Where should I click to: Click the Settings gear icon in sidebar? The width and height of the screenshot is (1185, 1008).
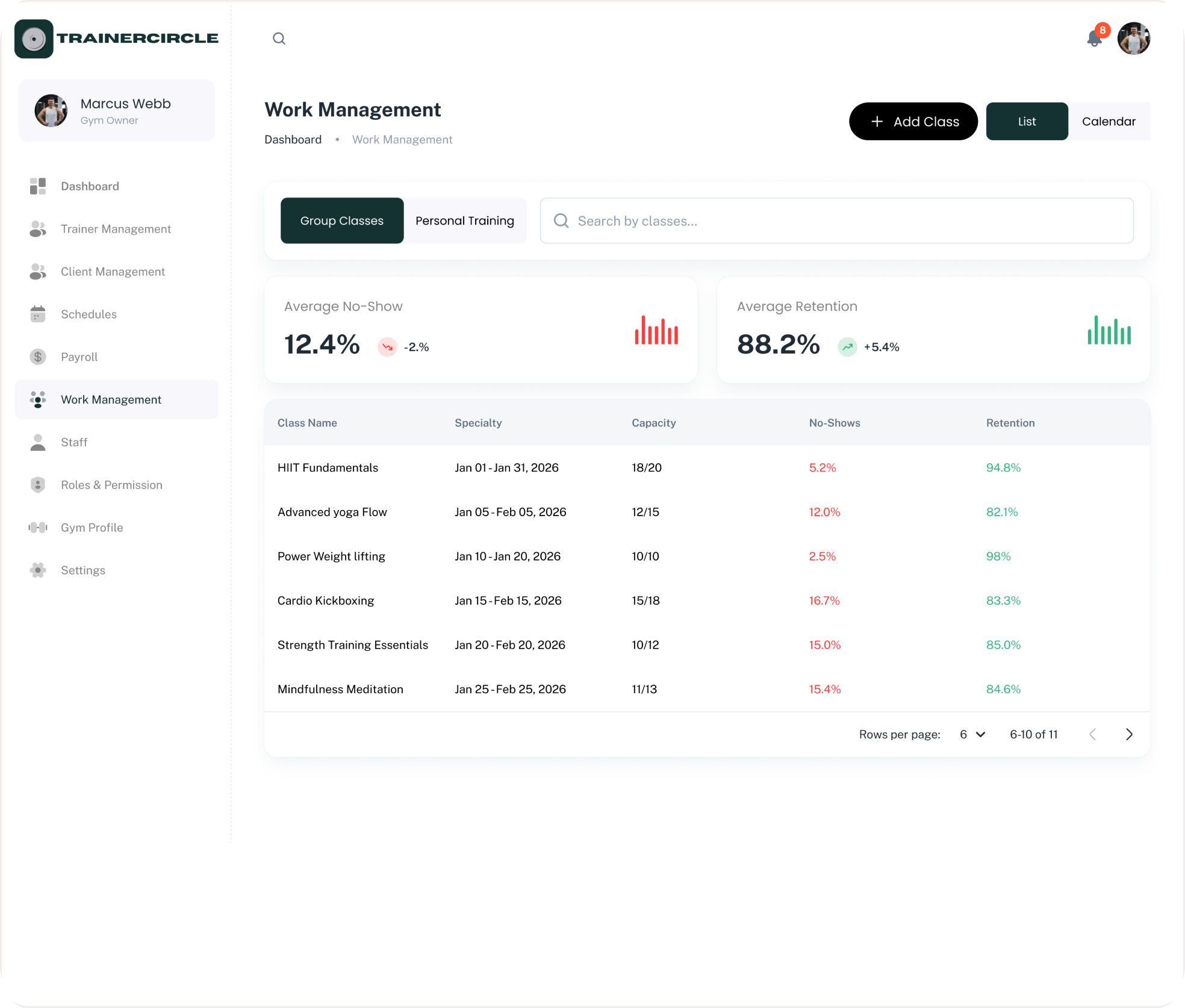(x=38, y=570)
